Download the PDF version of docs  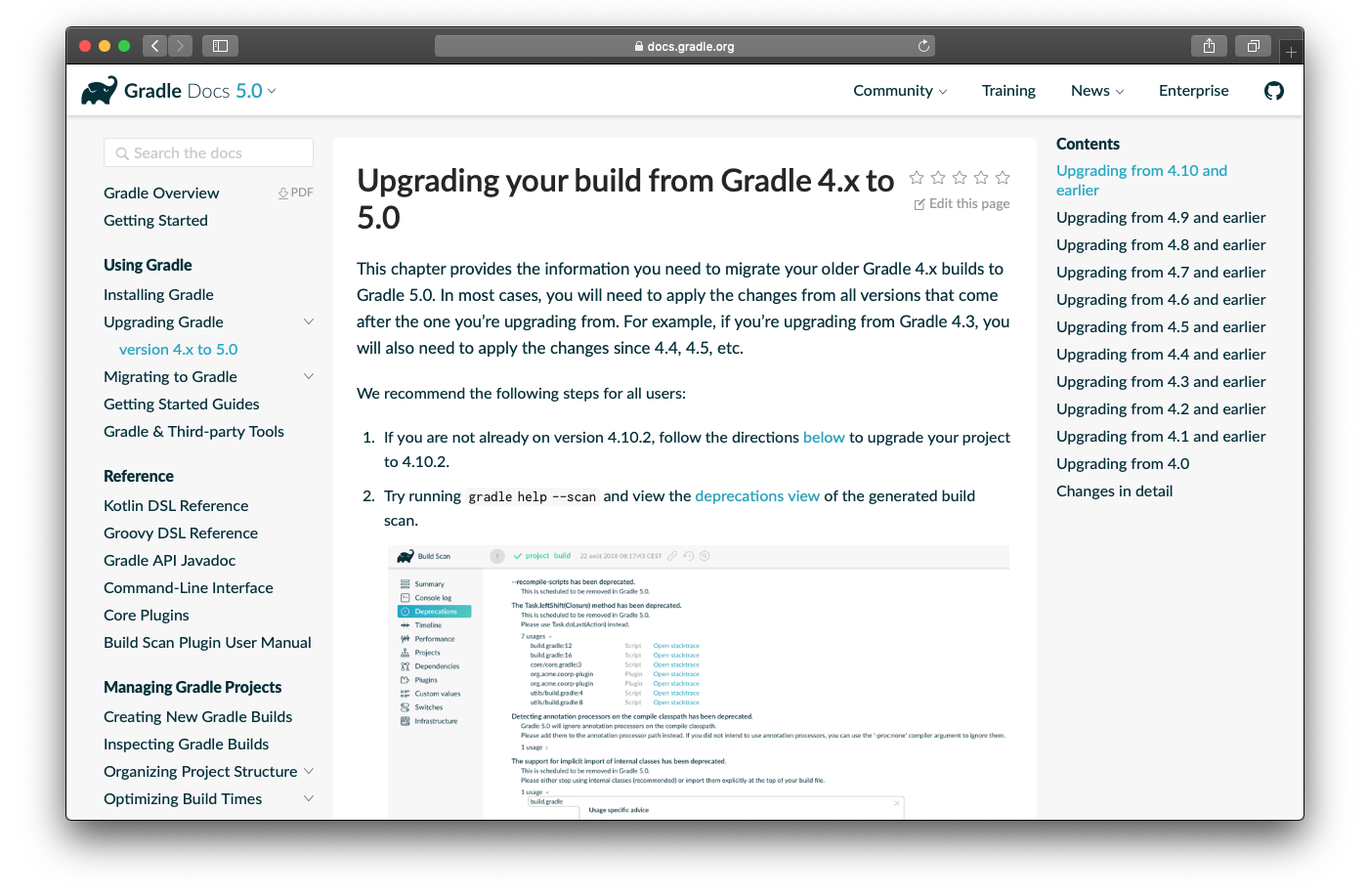[296, 193]
